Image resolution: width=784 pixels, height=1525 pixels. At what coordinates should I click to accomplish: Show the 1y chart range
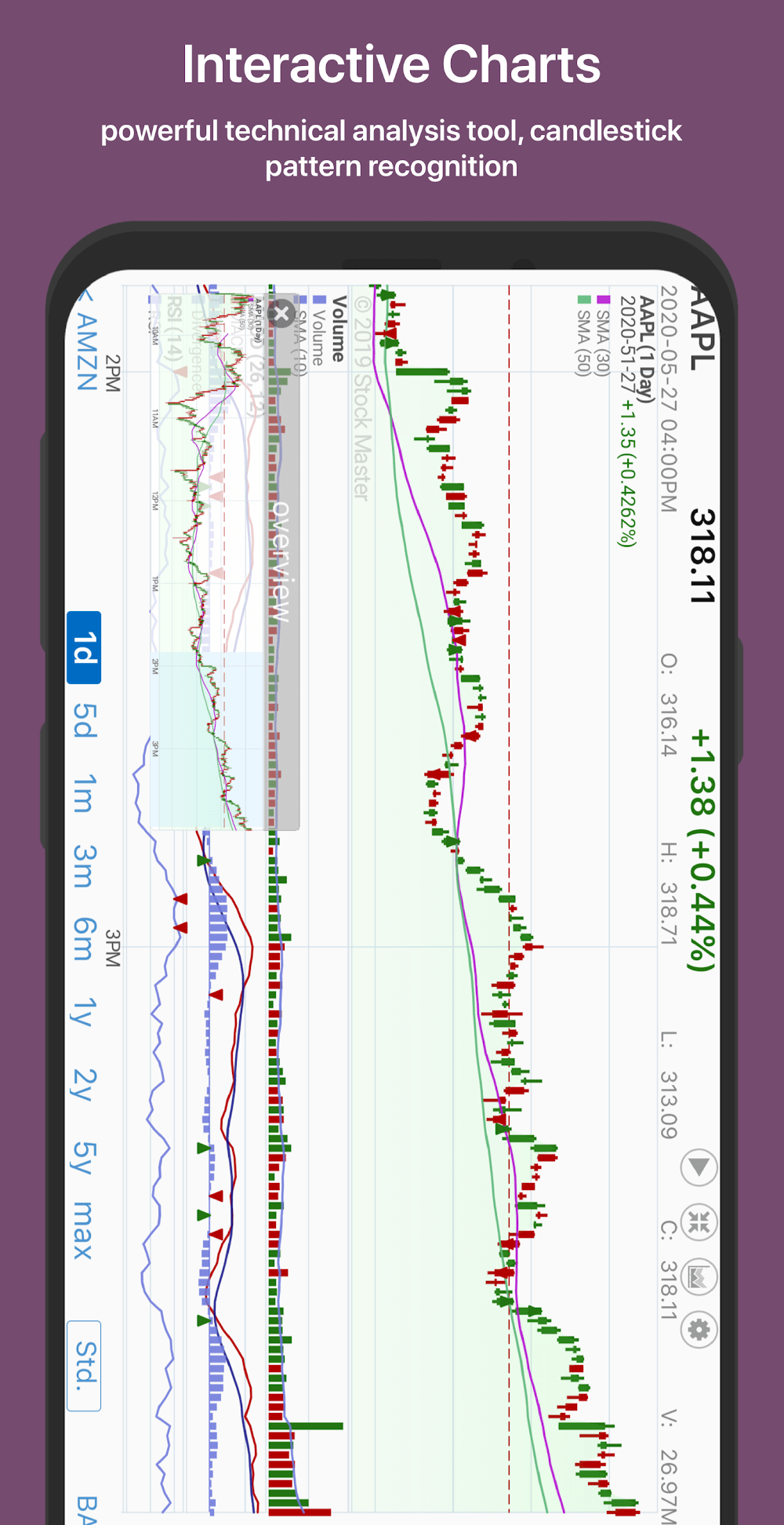(x=84, y=1012)
